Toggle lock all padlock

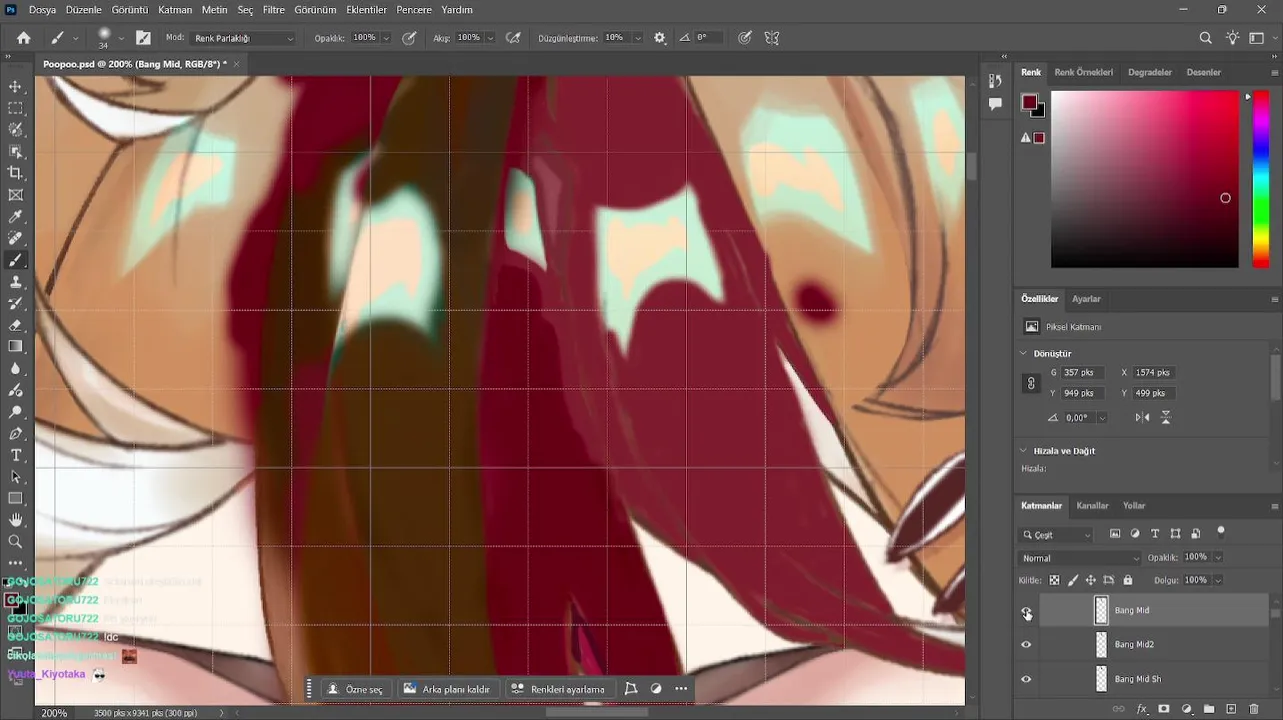pyautogui.click(x=1128, y=580)
